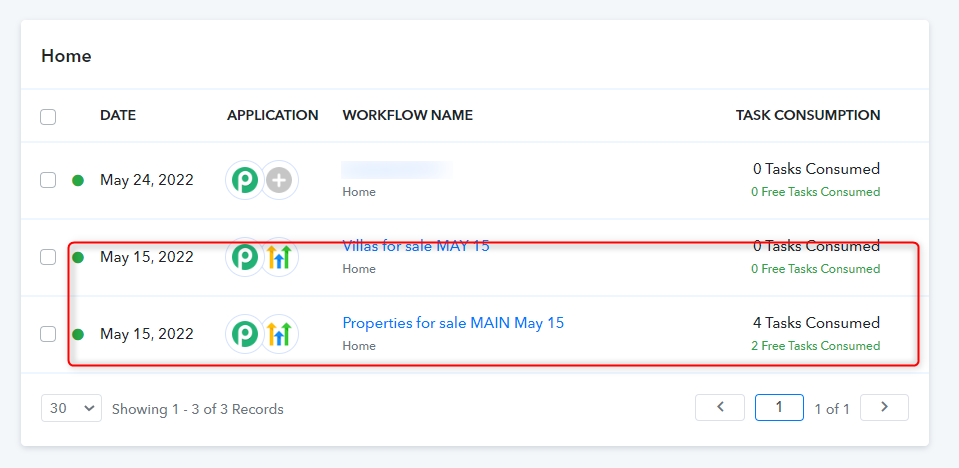Open the 30 records-per-page dropdown
The width and height of the screenshot is (959, 468).
coord(72,408)
